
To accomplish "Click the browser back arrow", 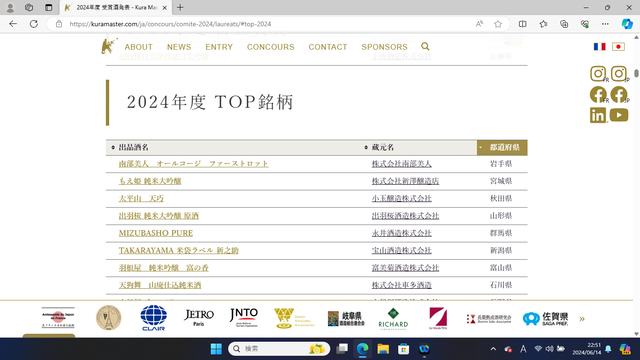I will pos(13,24).
